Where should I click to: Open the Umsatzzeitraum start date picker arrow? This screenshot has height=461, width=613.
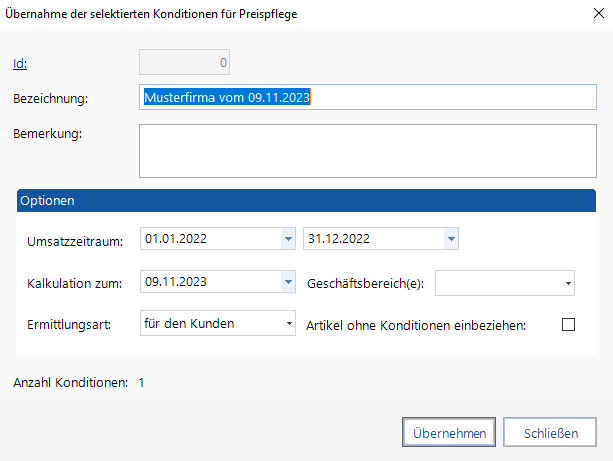pos(288,240)
